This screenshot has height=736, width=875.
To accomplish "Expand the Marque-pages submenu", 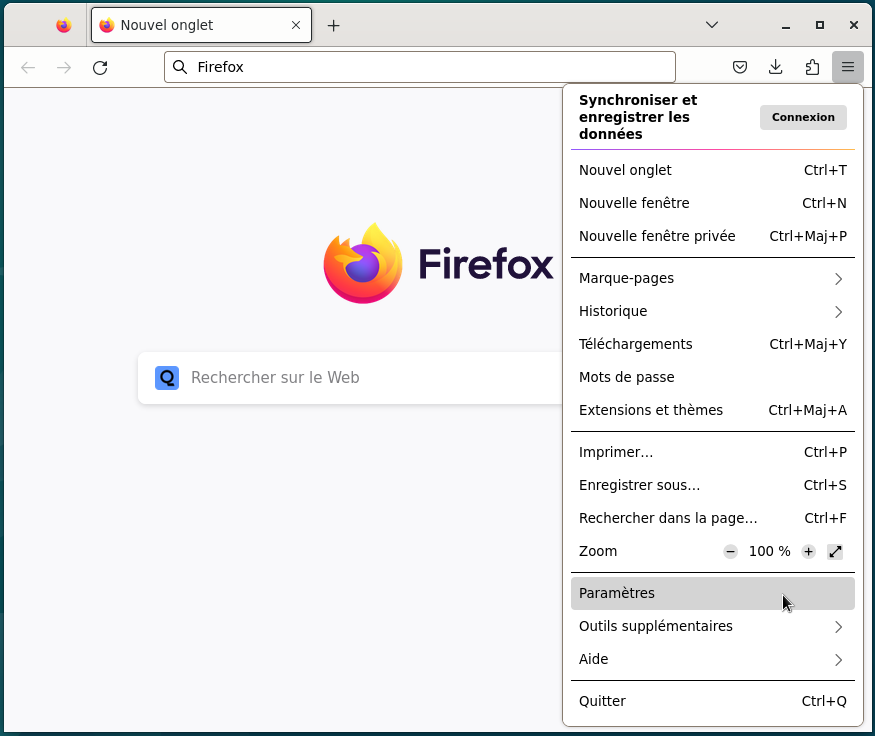I will coord(713,278).
